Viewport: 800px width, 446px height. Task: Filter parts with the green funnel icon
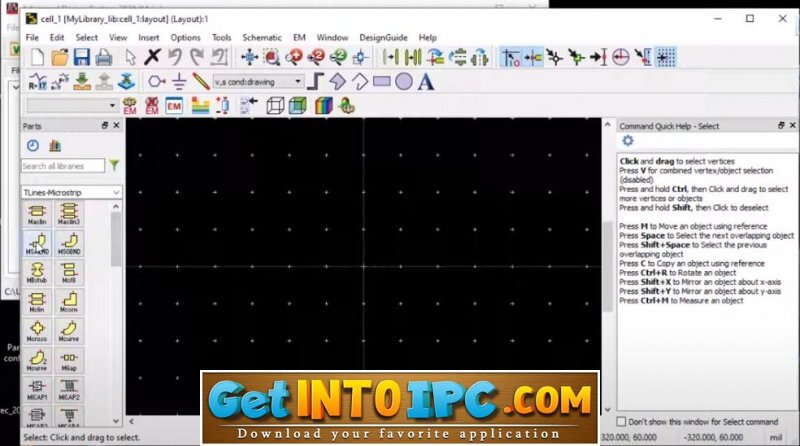114,165
